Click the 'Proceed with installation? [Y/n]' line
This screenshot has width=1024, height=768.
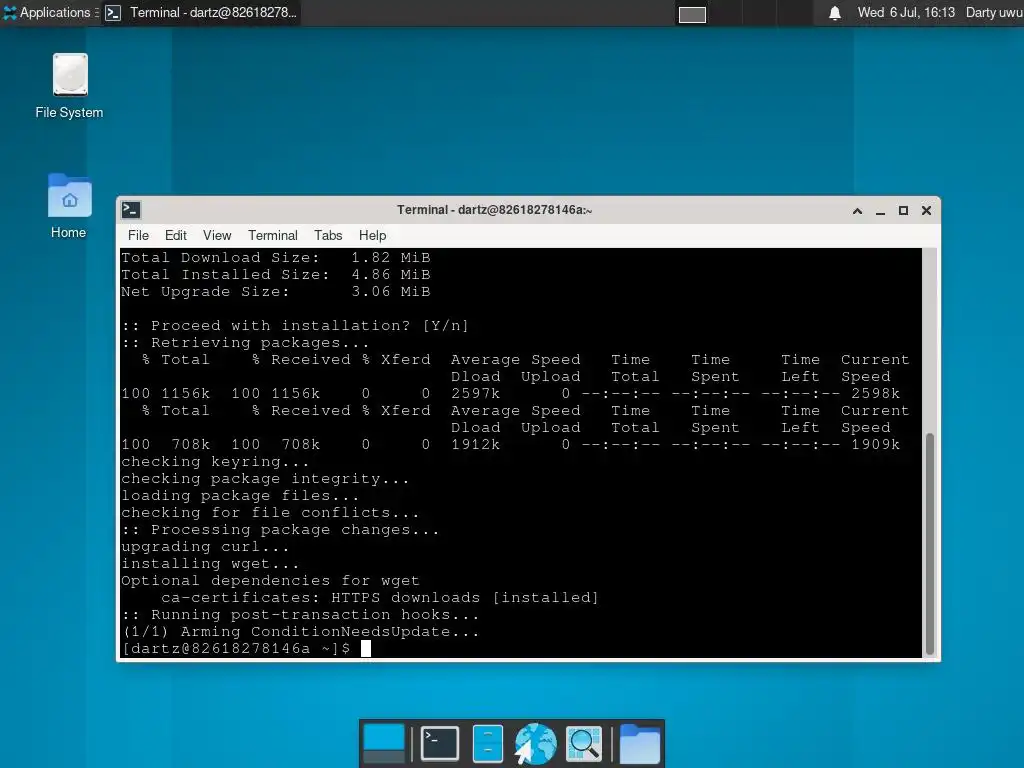point(295,325)
